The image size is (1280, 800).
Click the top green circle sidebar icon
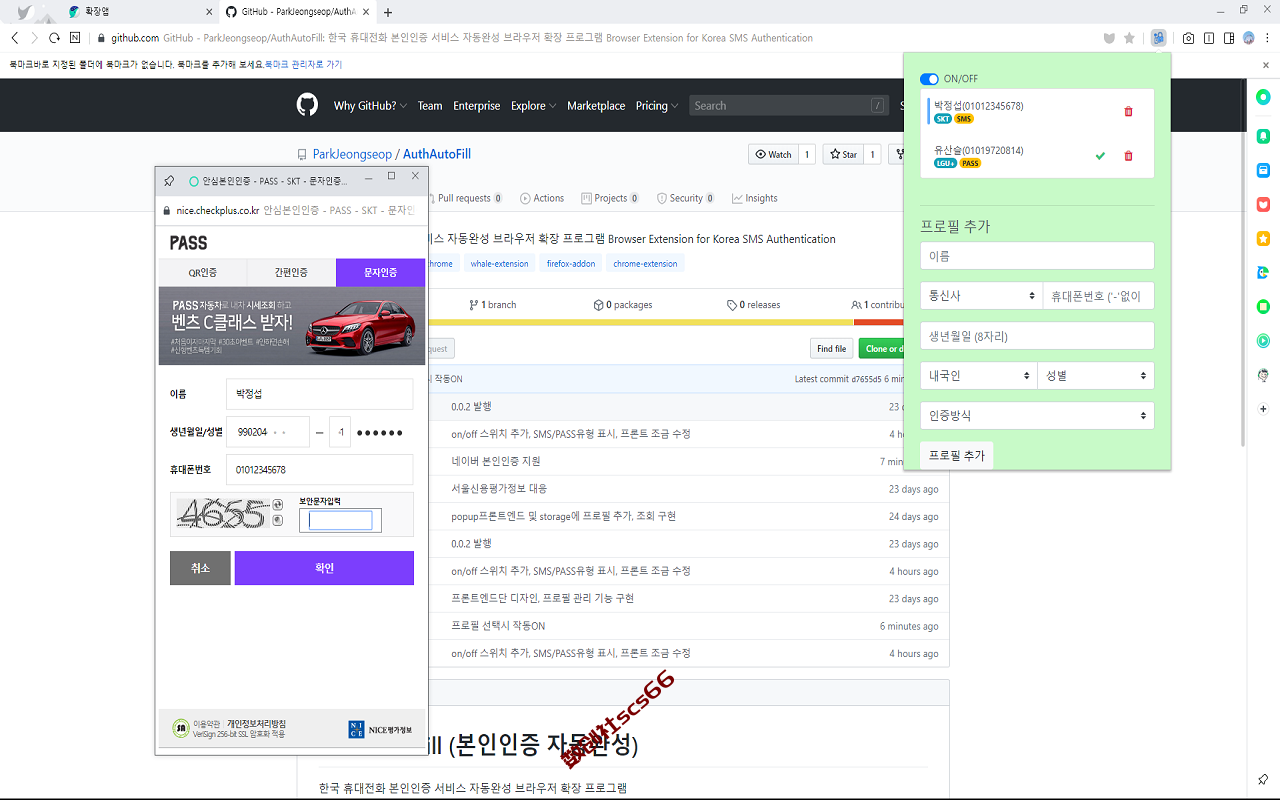[x=1263, y=99]
